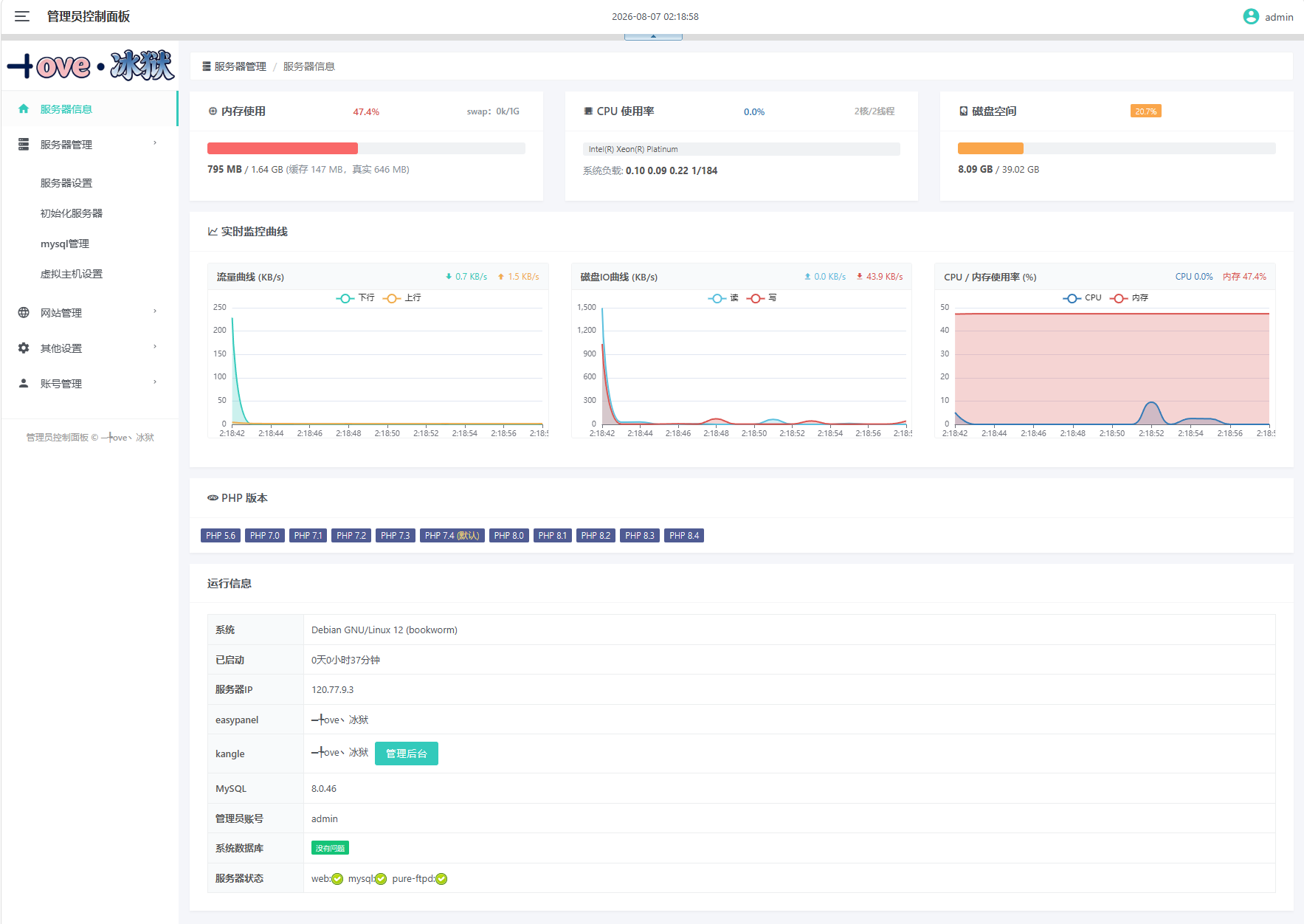The image size is (1304, 924).
Task: Open the admin user avatar icon
Action: pyautogui.click(x=1251, y=16)
